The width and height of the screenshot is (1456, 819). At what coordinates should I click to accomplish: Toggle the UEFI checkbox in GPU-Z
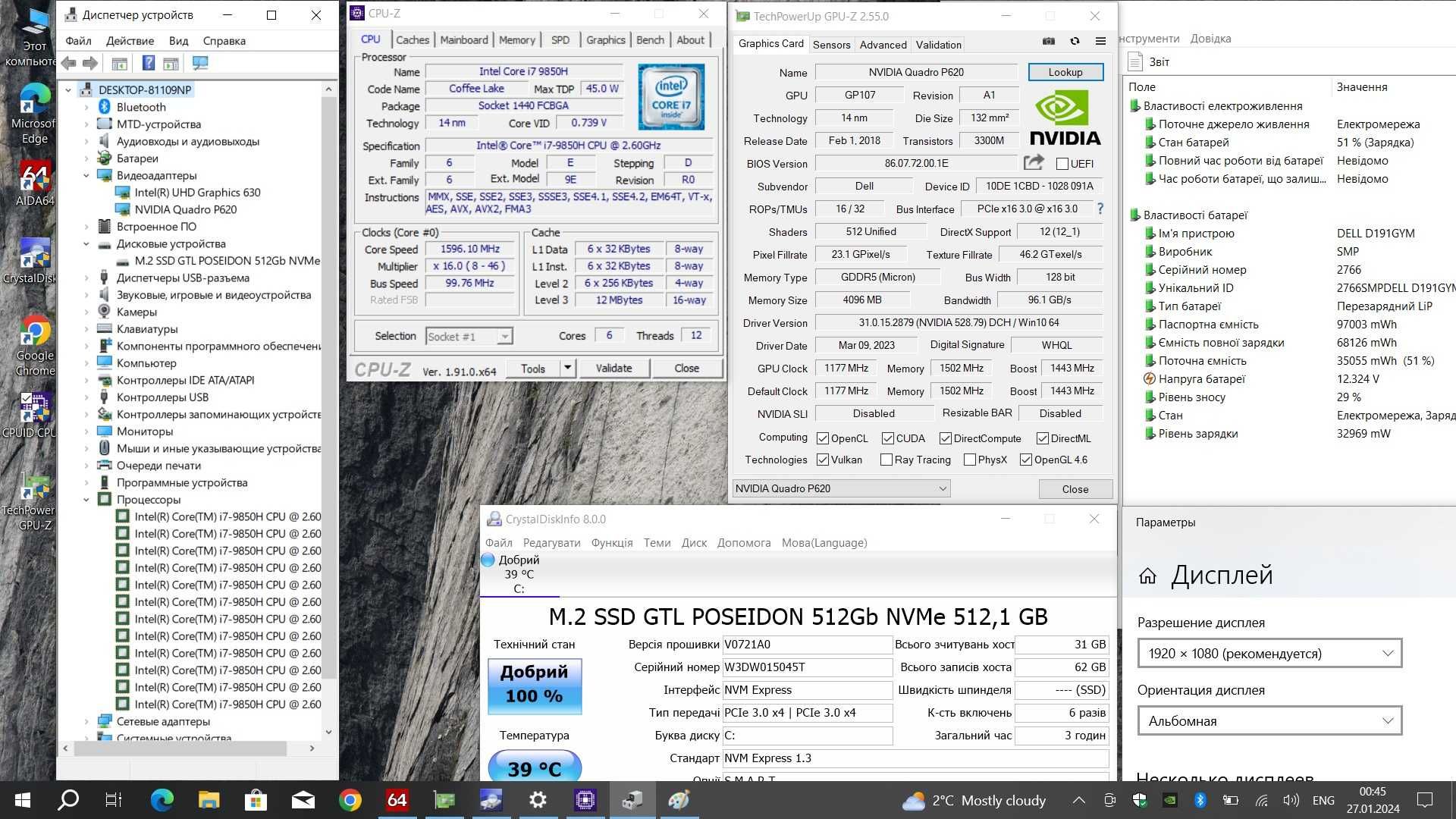tap(1062, 163)
